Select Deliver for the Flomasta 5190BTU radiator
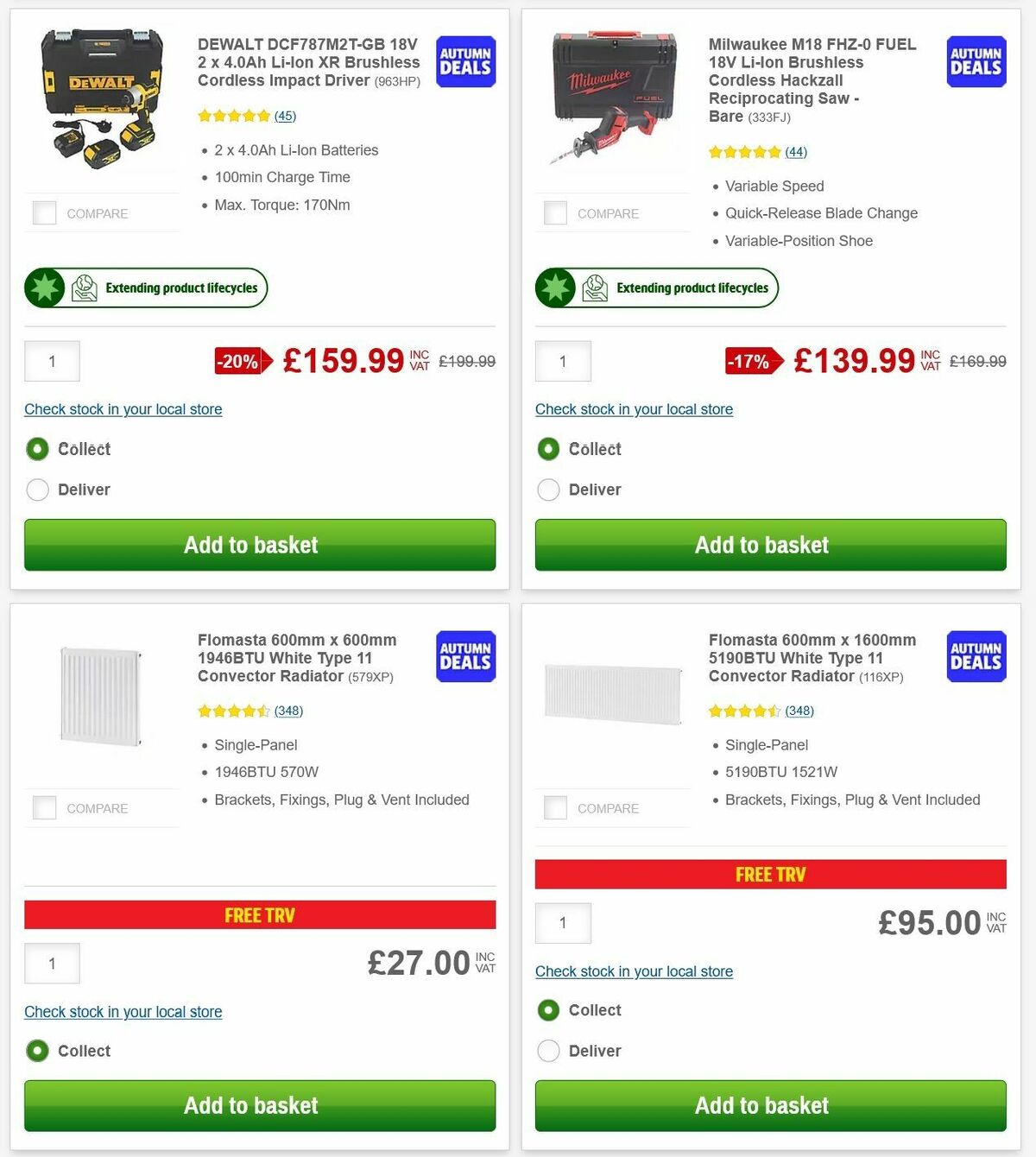This screenshot has height=1157, width=1036. pyautogui.click(x=548, y=1051)
